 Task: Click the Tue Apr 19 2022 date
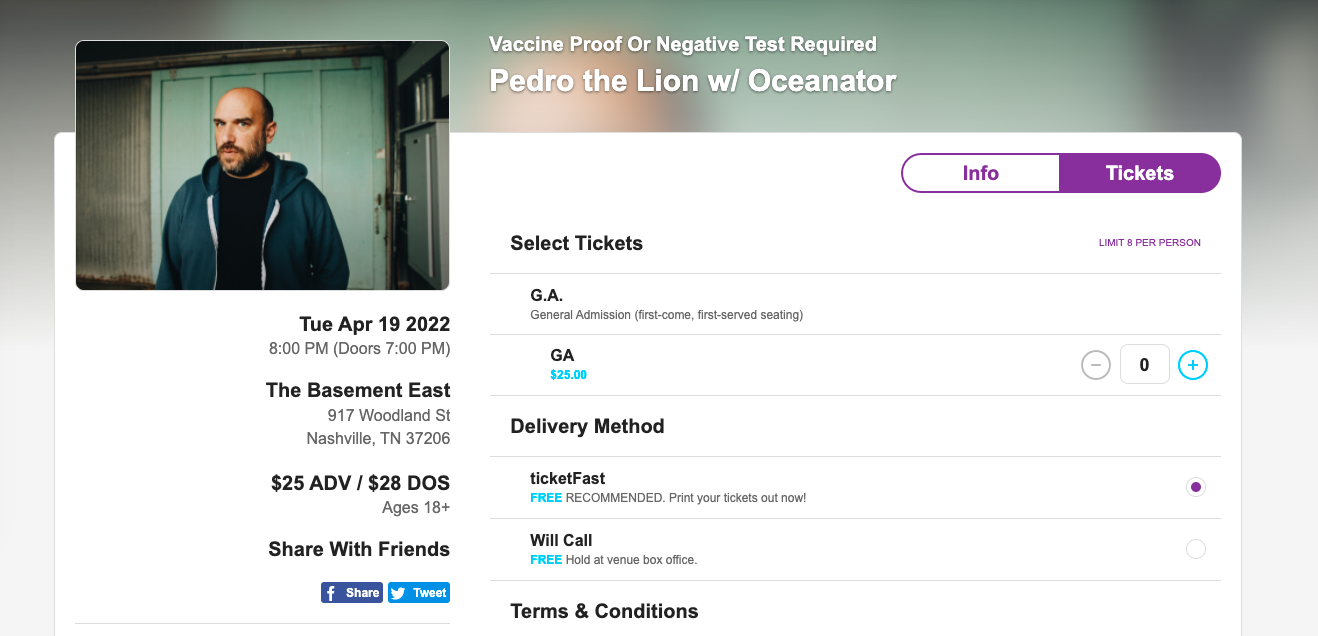click(375, 324)
